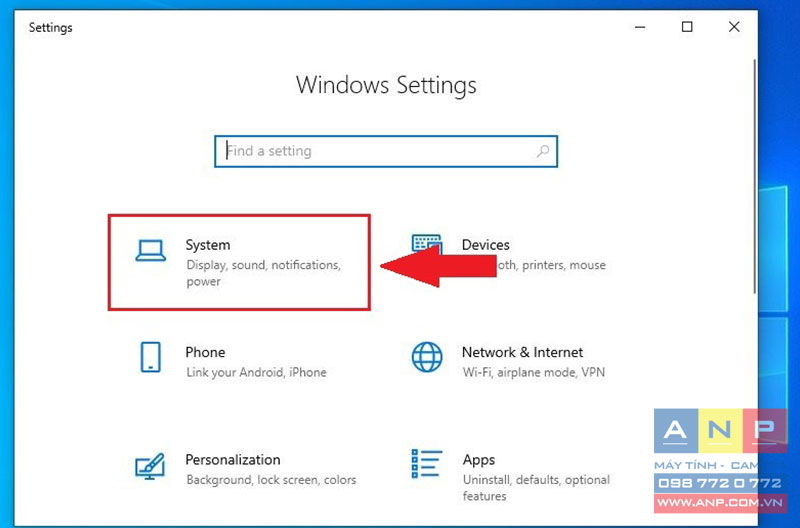Open the Phone icon

pos(151,357)
